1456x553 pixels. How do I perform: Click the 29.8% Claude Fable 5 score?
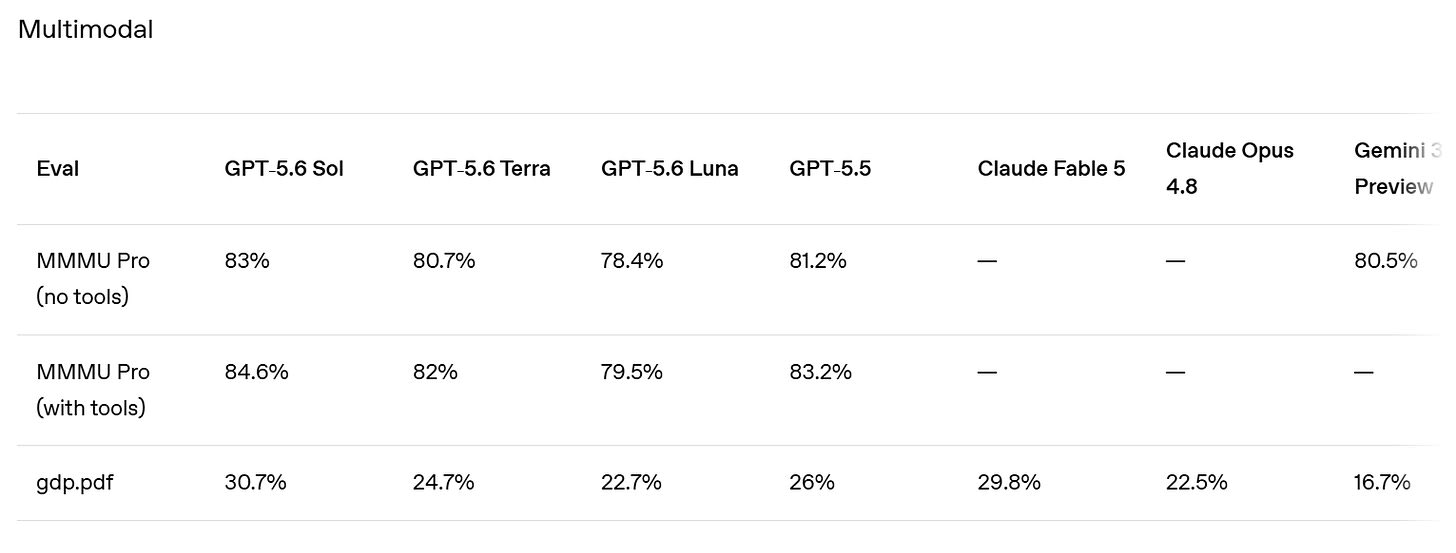(x=1009, y=483)
